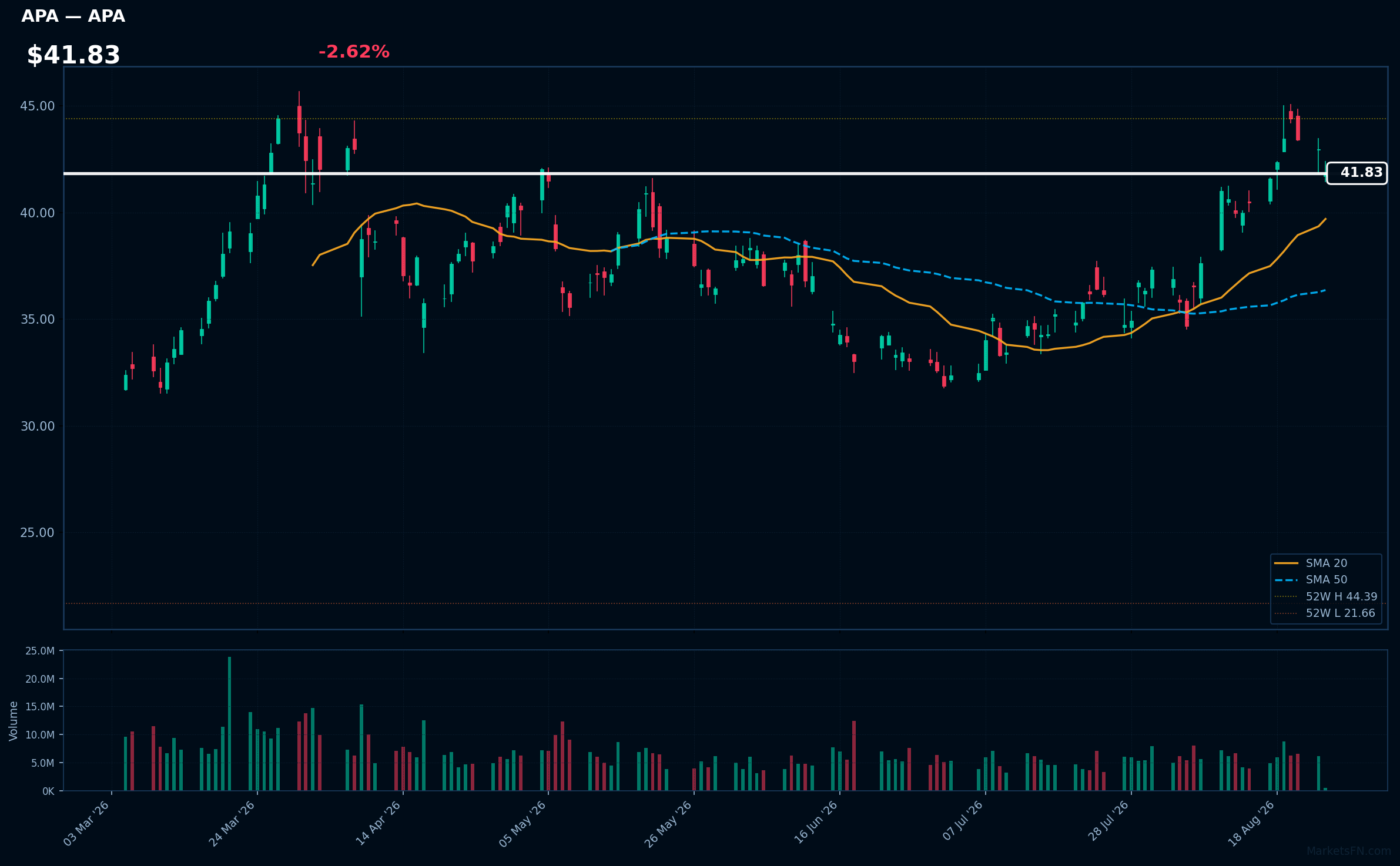Click the "30.00" price axis label
Viewport: 1400px width, 866px height.
tap(38, 426)
